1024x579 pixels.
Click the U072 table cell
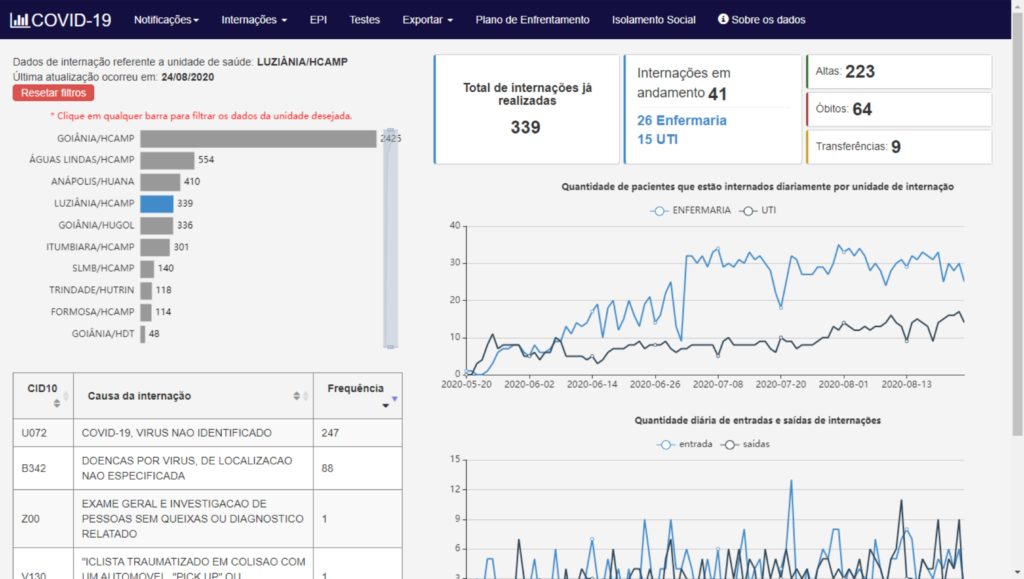point(43,433)
